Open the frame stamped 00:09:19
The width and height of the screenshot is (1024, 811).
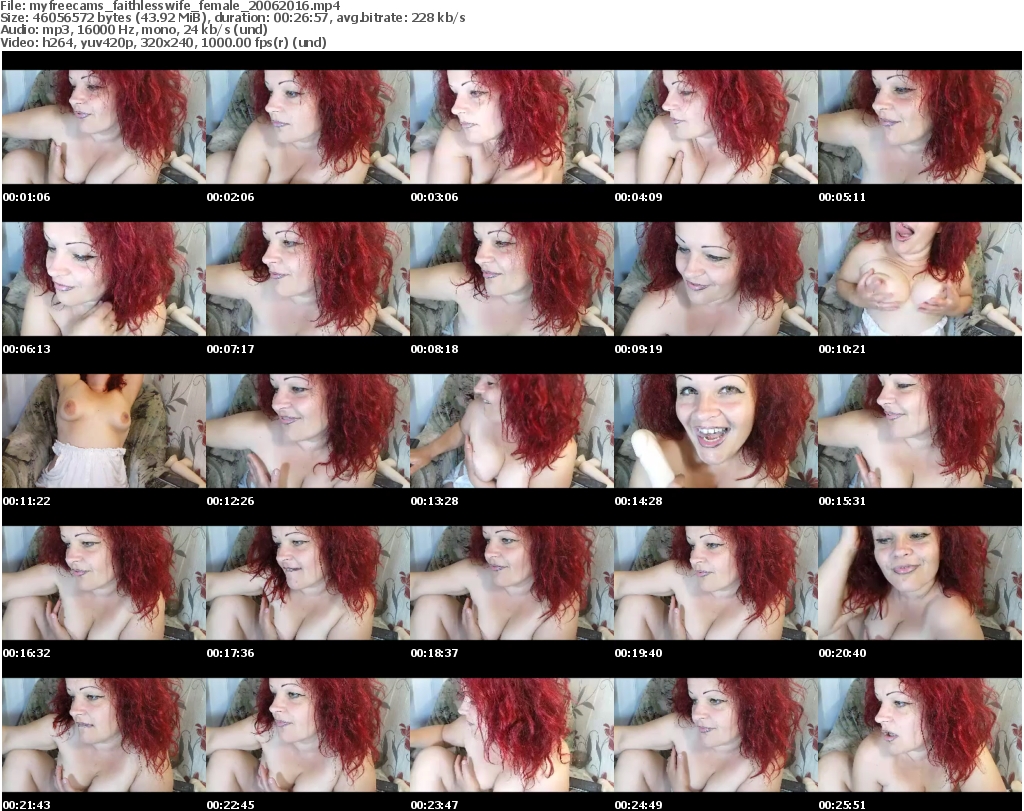pos(716,279)
